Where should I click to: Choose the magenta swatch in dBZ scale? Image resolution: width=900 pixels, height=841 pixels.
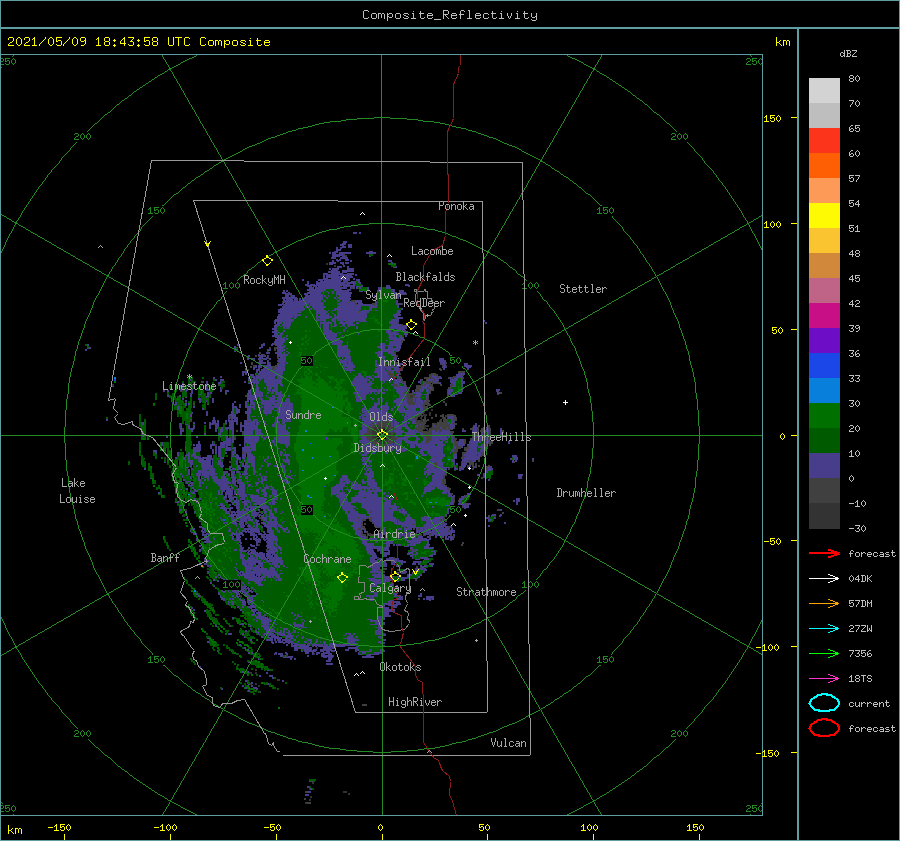point(824,316)
